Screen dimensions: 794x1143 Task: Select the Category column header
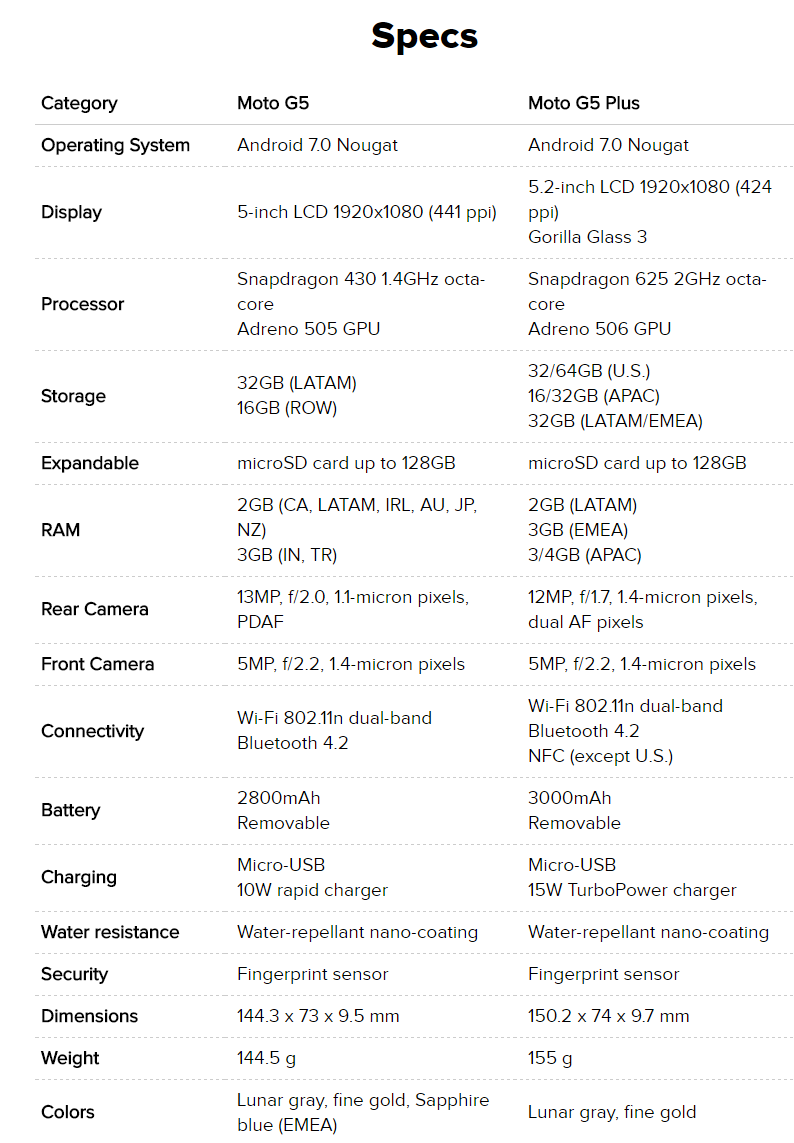[x=79, y=104]
